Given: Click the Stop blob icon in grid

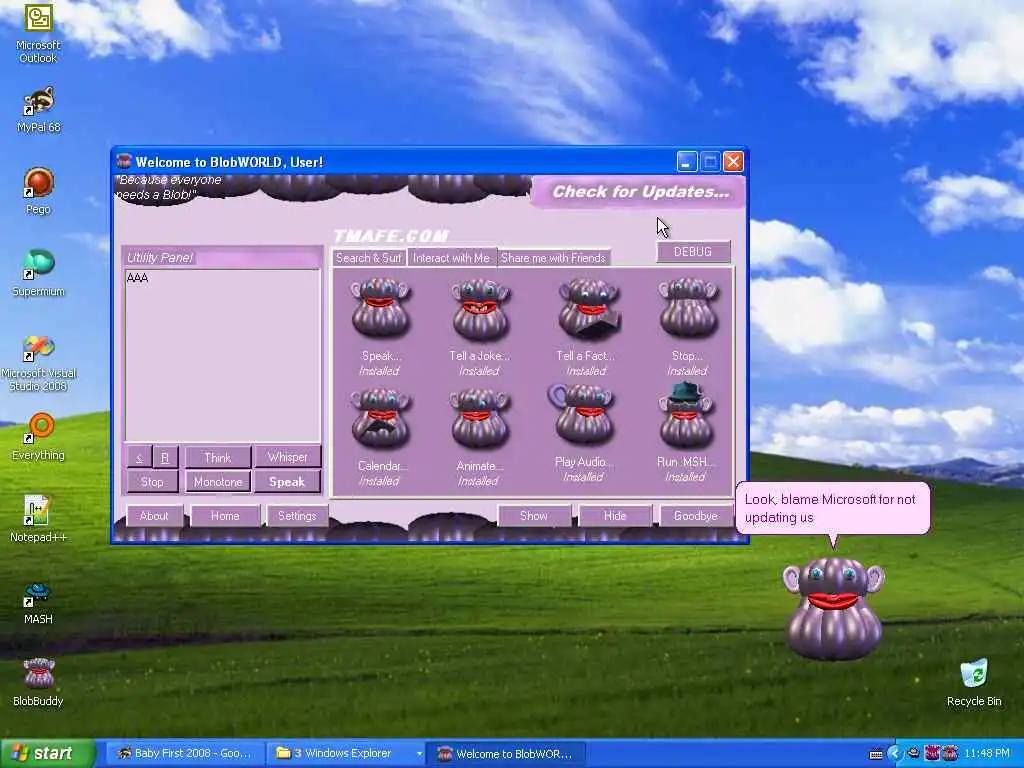Looking at the screenshot, I should (x=688, y=307).
